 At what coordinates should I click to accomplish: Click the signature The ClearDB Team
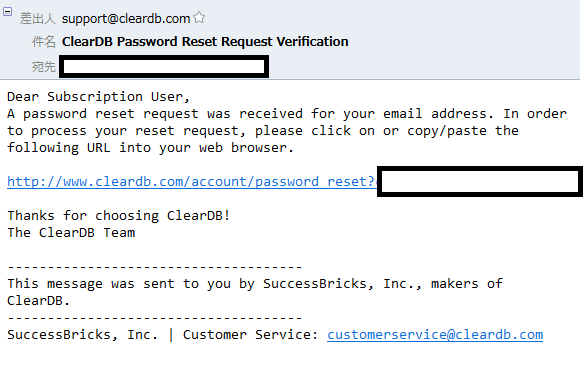(71, 232)
